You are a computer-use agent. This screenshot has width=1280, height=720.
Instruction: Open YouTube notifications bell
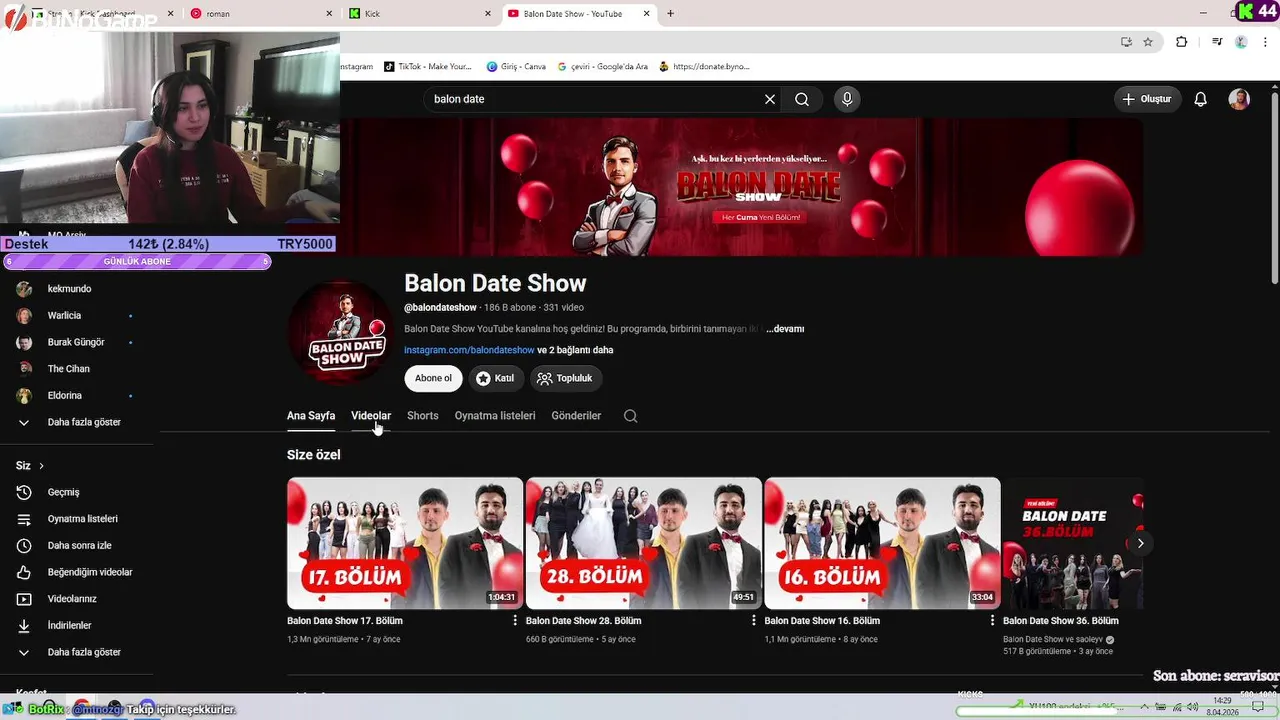[x=1201, y=99]
